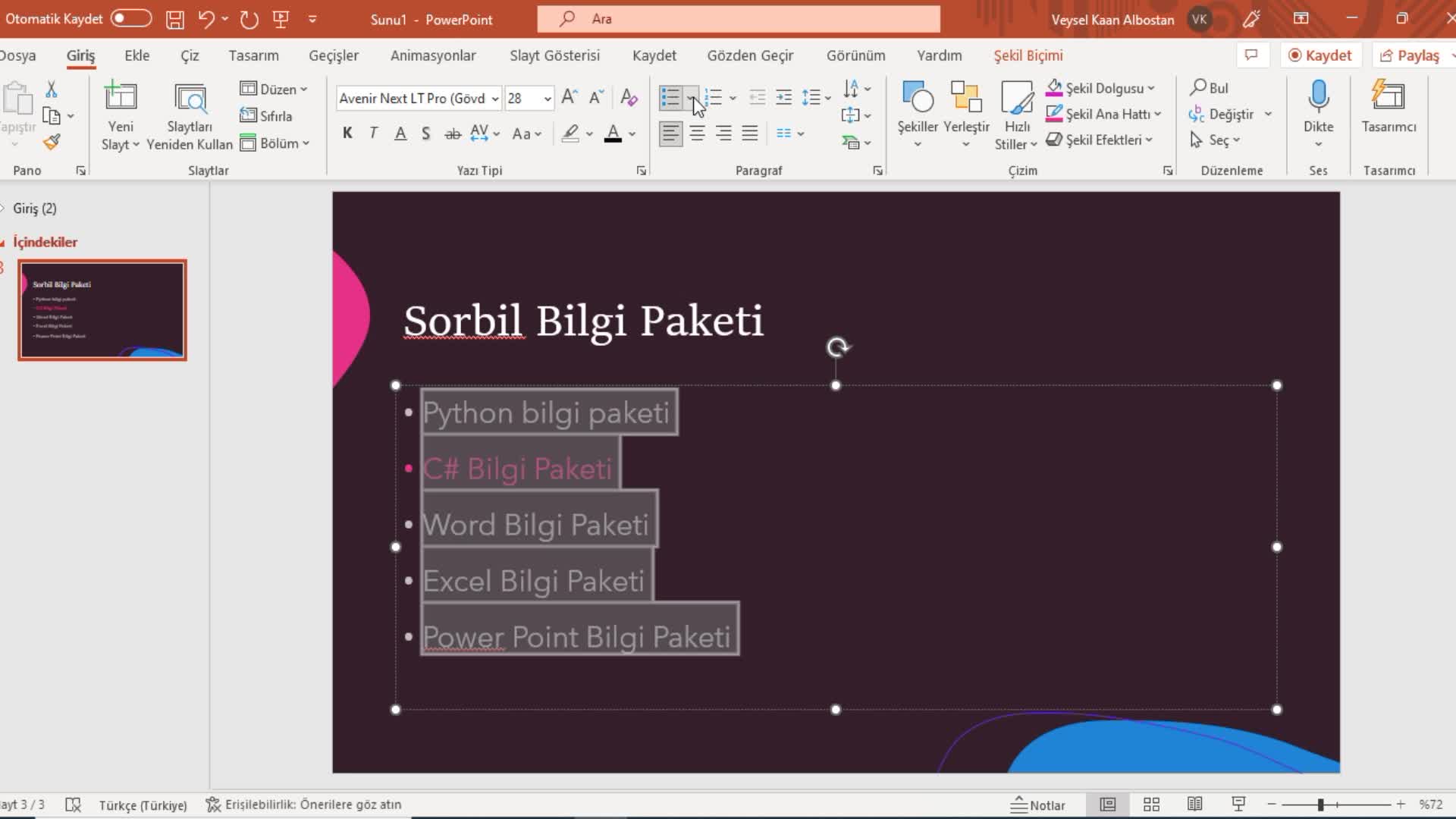
Task: Toggle bold K formatting
Action: (x=347, y=133)
